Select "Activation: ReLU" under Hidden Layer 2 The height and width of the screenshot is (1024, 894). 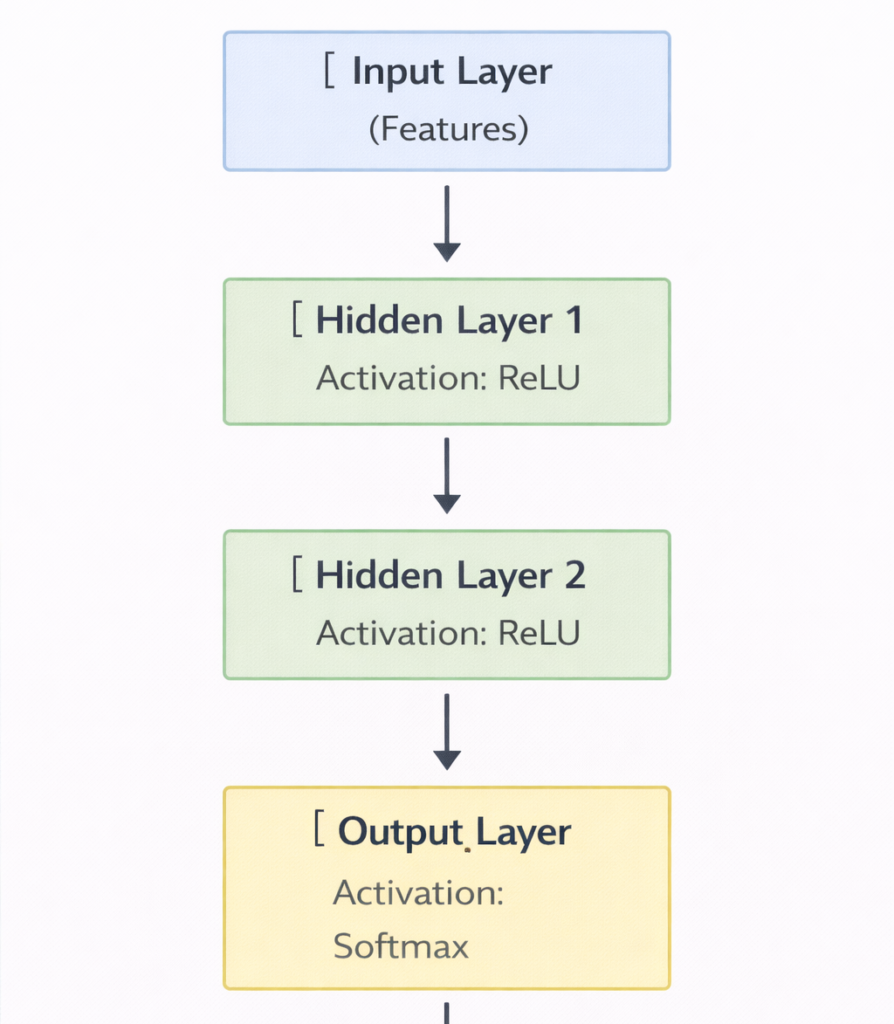(448, 633)
